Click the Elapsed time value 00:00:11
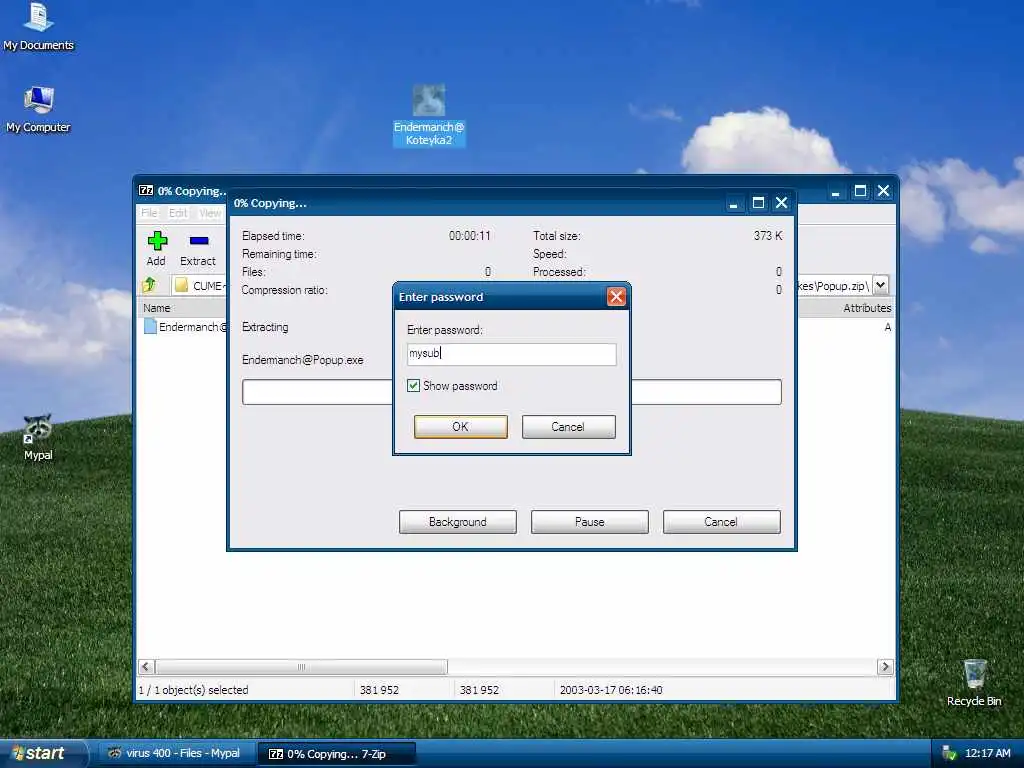The width and height of the screenshot is (1024, 768). 470,236
